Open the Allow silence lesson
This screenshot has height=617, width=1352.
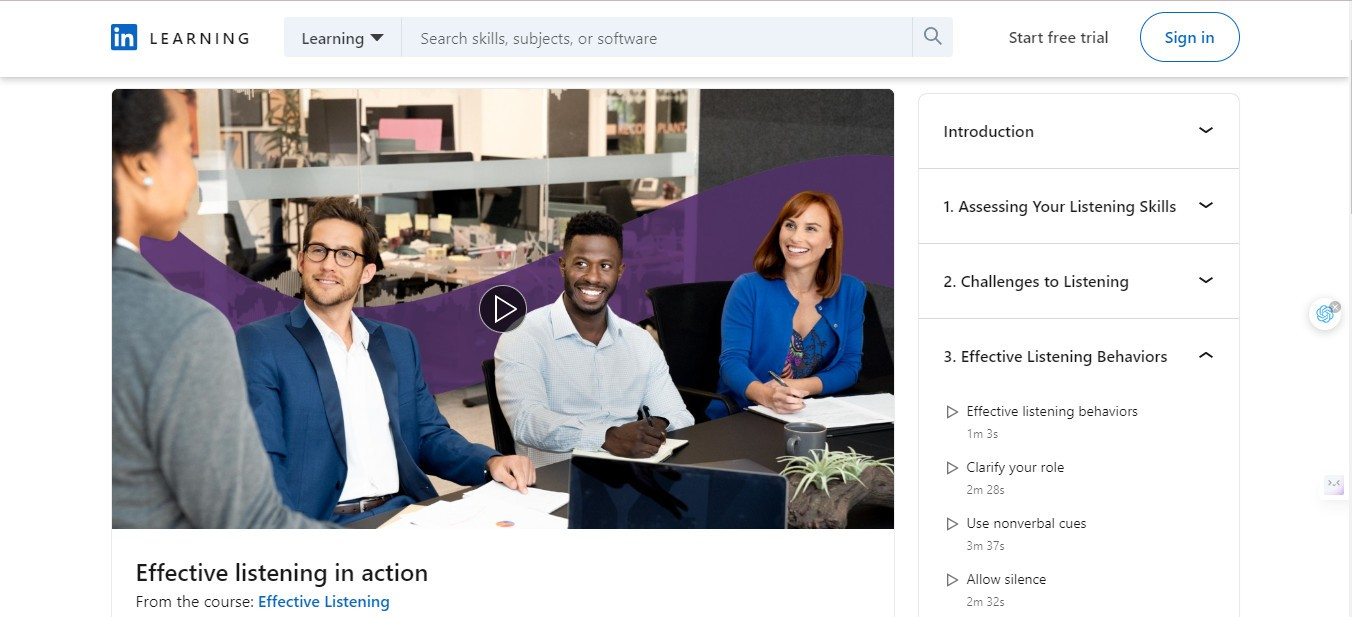click(x=1006, y=580)
